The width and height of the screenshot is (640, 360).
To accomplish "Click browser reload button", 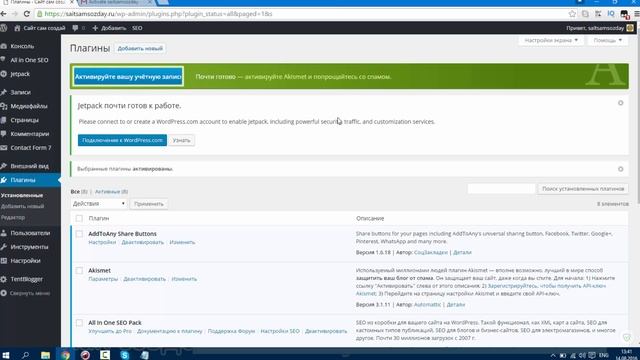I will click(x=27, y=14).
